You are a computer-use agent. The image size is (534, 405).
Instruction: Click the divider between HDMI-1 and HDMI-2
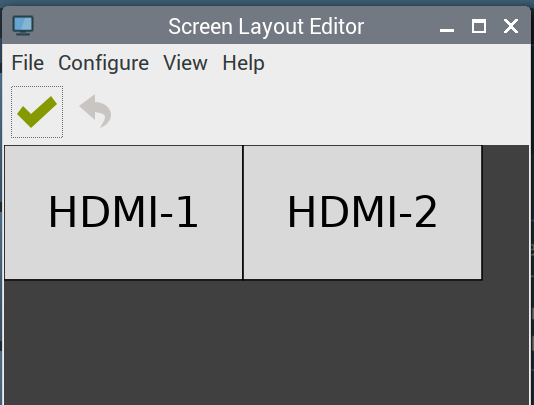tap(243, 213)
